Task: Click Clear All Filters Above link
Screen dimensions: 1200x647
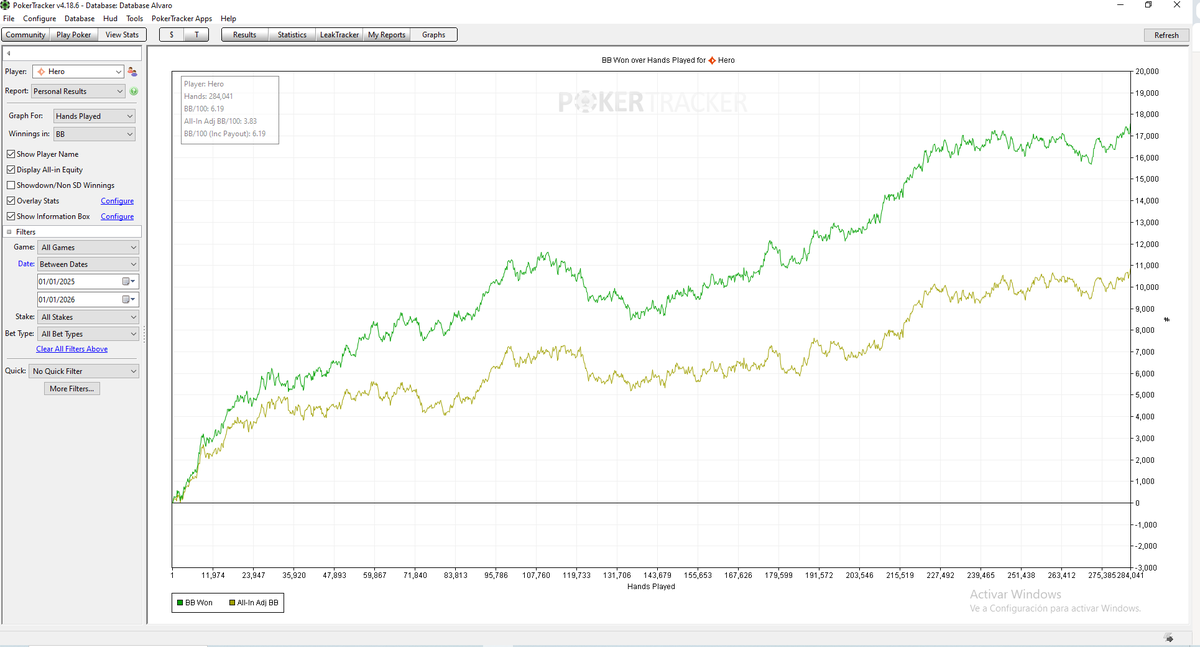Action: (x=72, y=349)
